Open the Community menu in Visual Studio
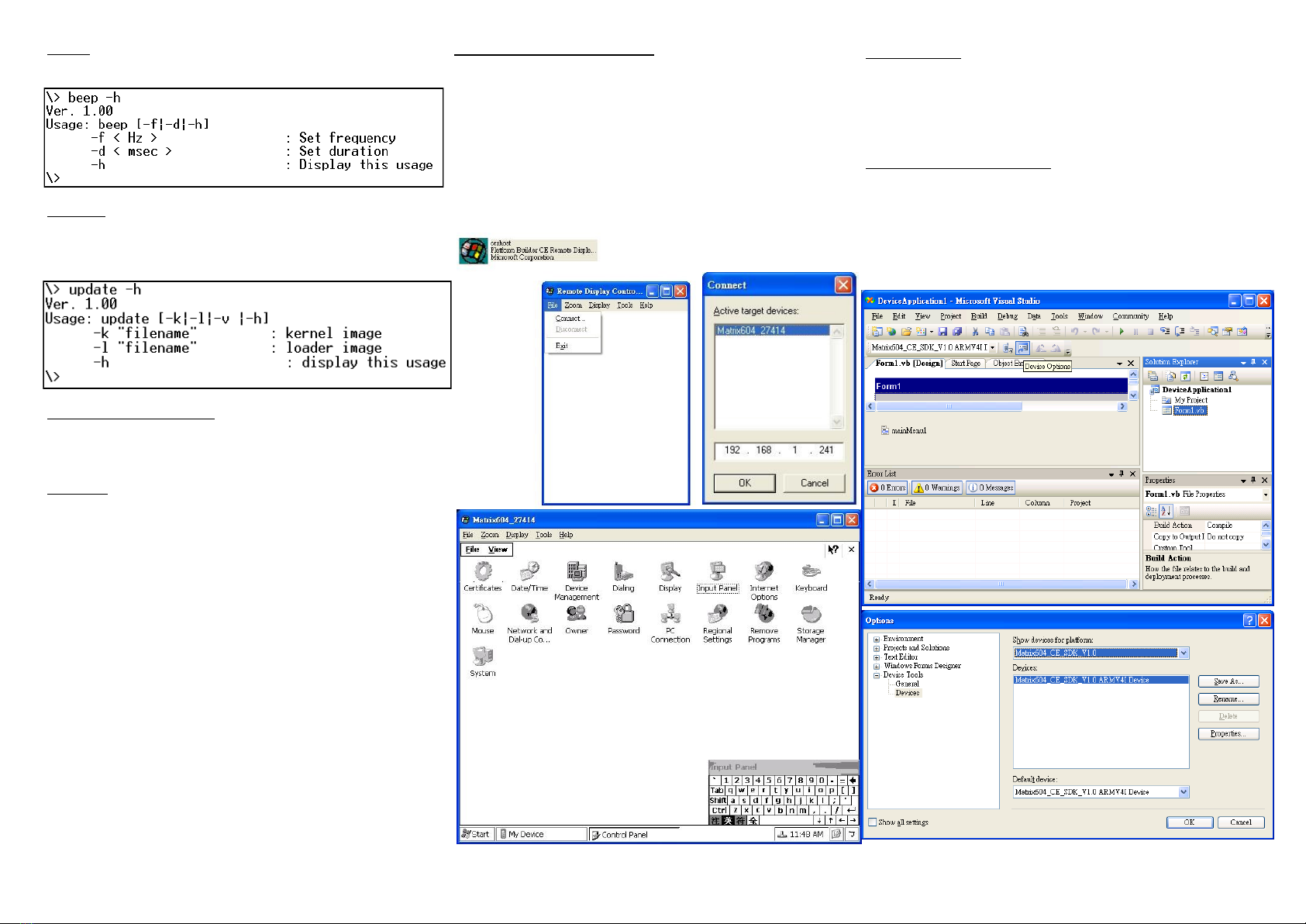Image resolution: width=1306 pixels, height=924 pixels. [1131, 316]
